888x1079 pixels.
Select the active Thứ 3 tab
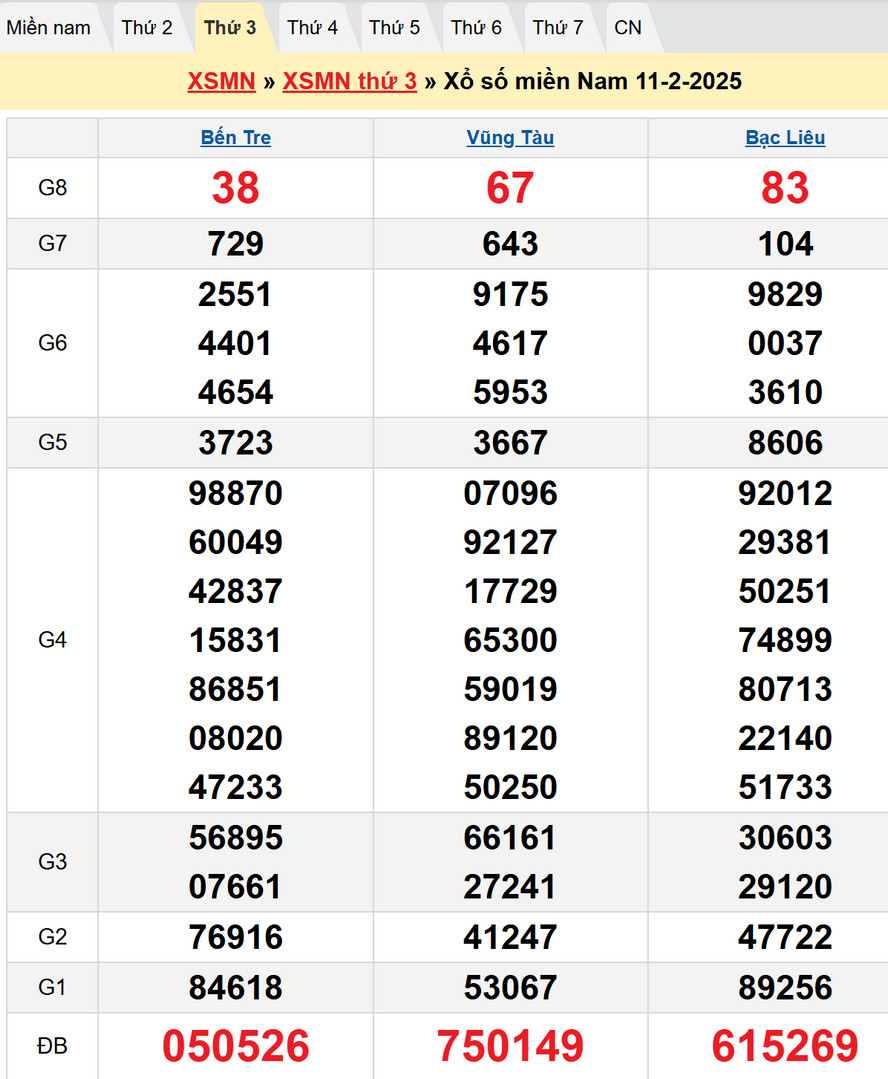point(230,27)
